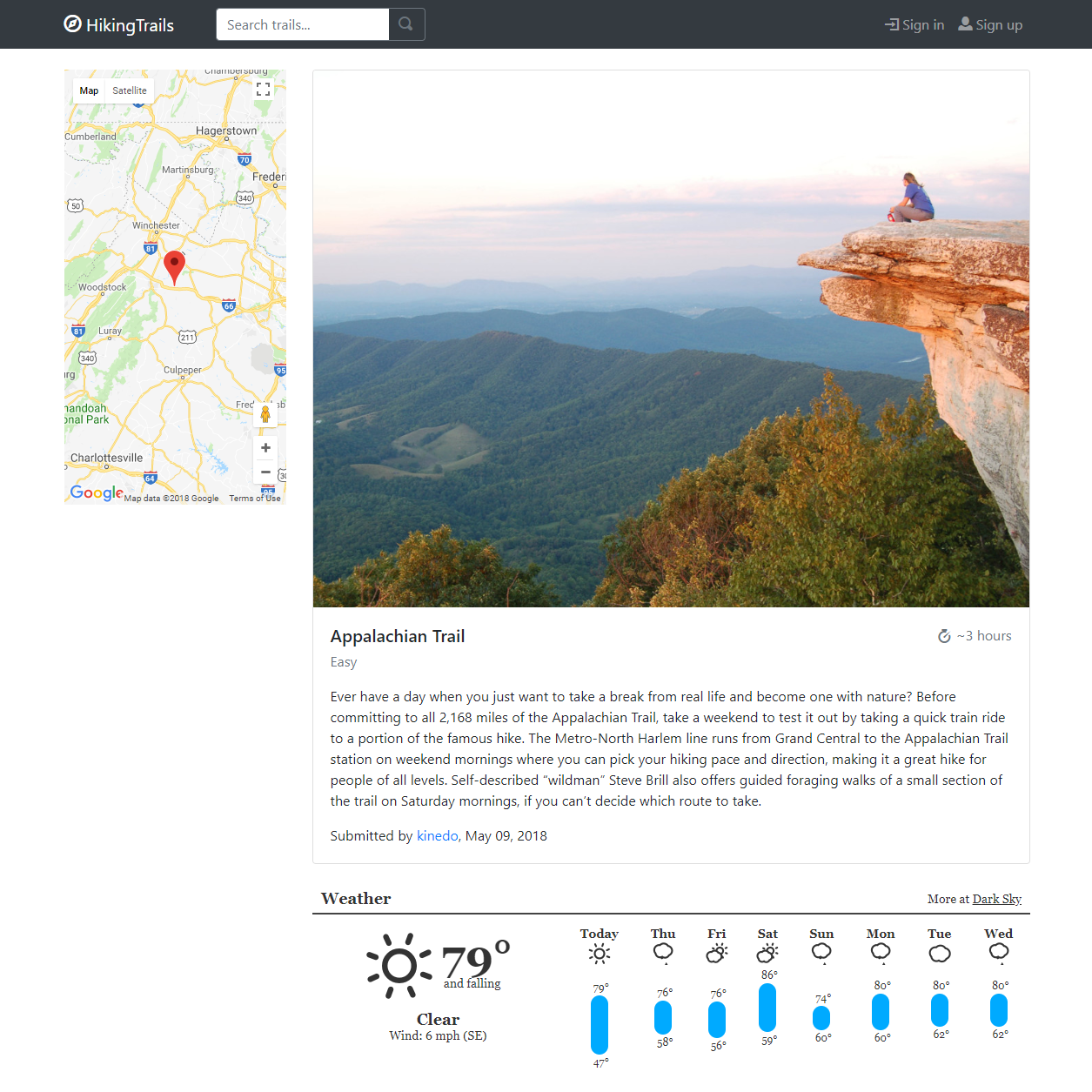The width and height of the screenshot is (1092, 1092).
Task: Click the Woodstock label on map
Action: (x=103, y=287)
